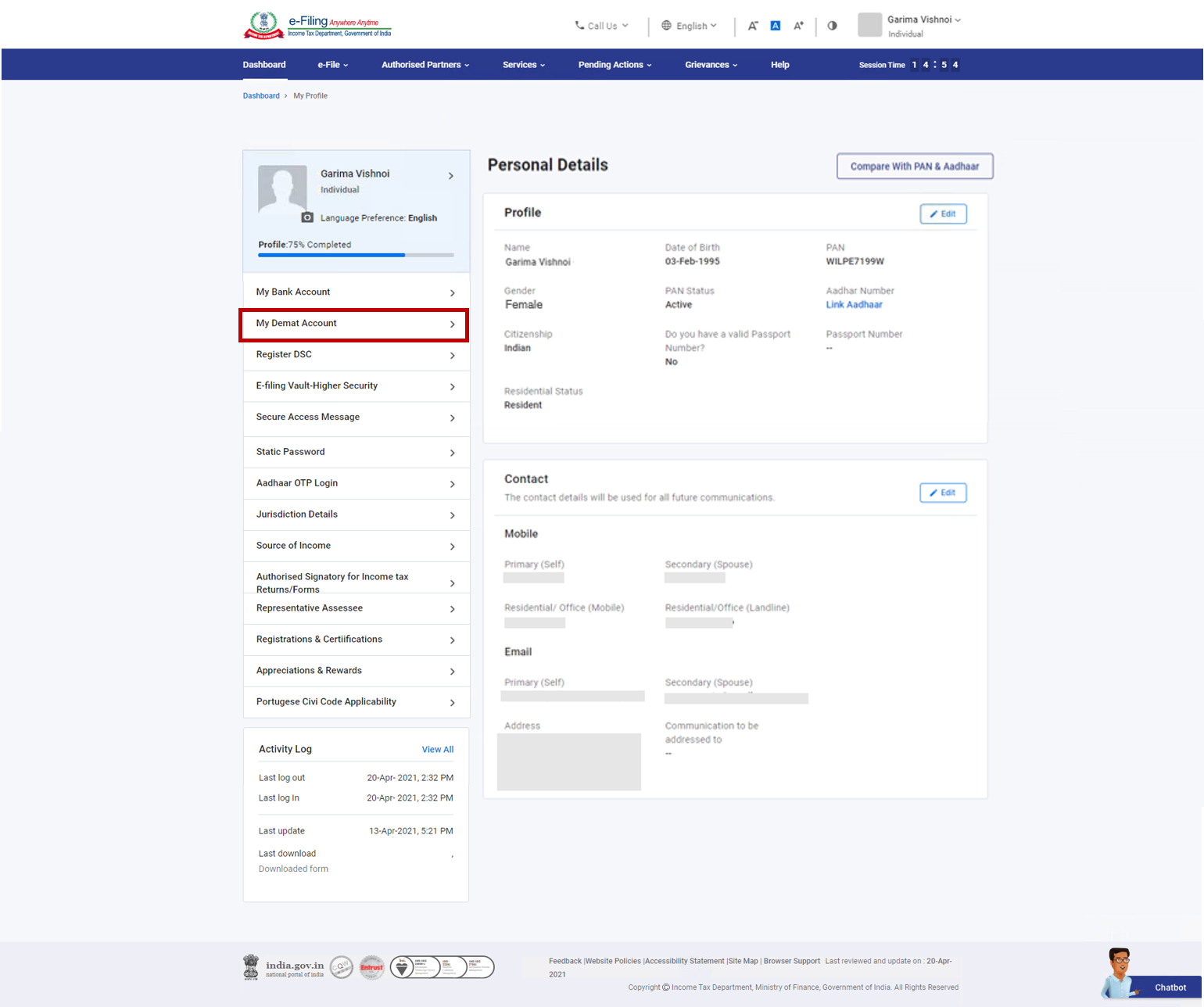View all Activity Log entries
1204x1007 pixels.
tap(437, 750)
